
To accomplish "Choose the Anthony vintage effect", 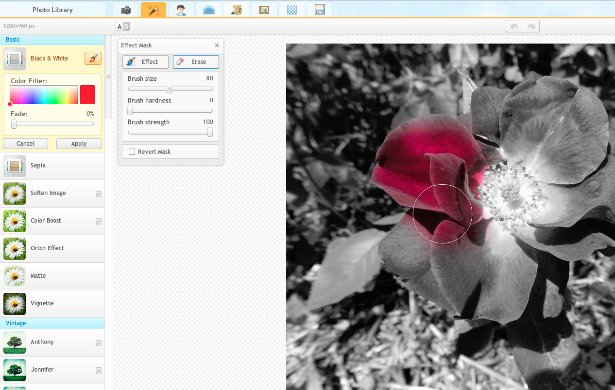I will (x=52, y=342).
